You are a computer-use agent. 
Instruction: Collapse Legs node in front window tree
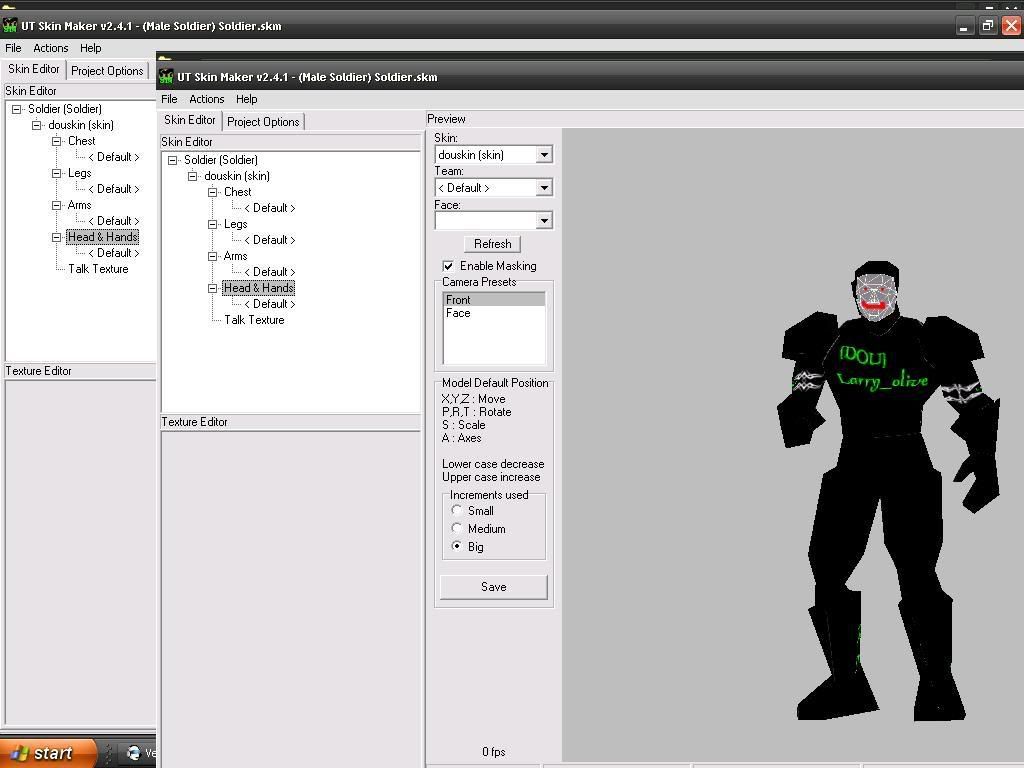pos(212,224)
